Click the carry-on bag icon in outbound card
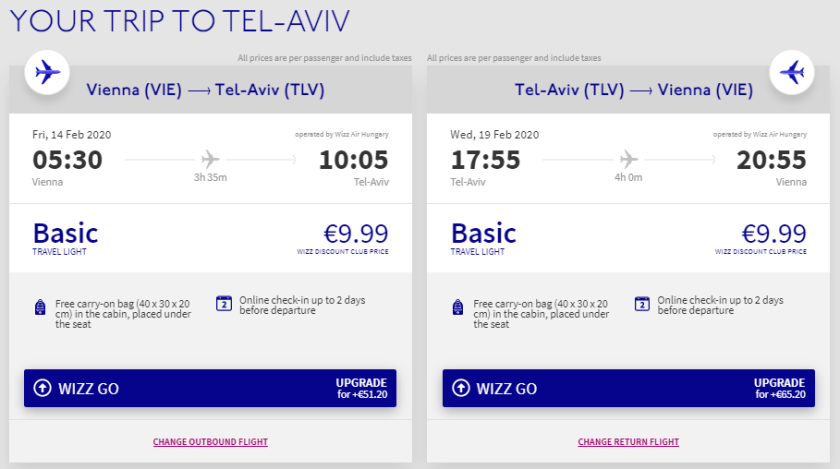This screenshot has width=840, height=469. pyautogui.click(x=40, y=307)
